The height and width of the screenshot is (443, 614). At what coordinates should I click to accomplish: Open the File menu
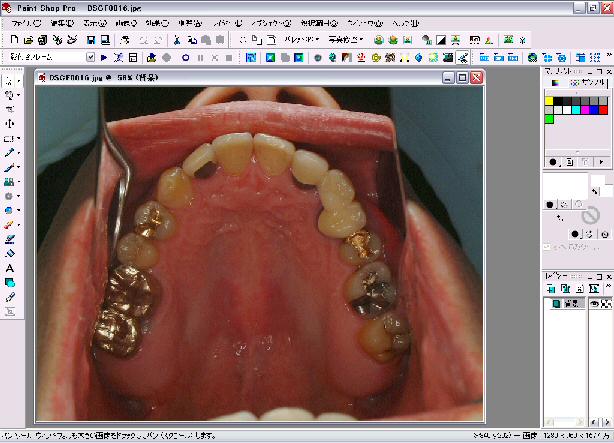26,24
